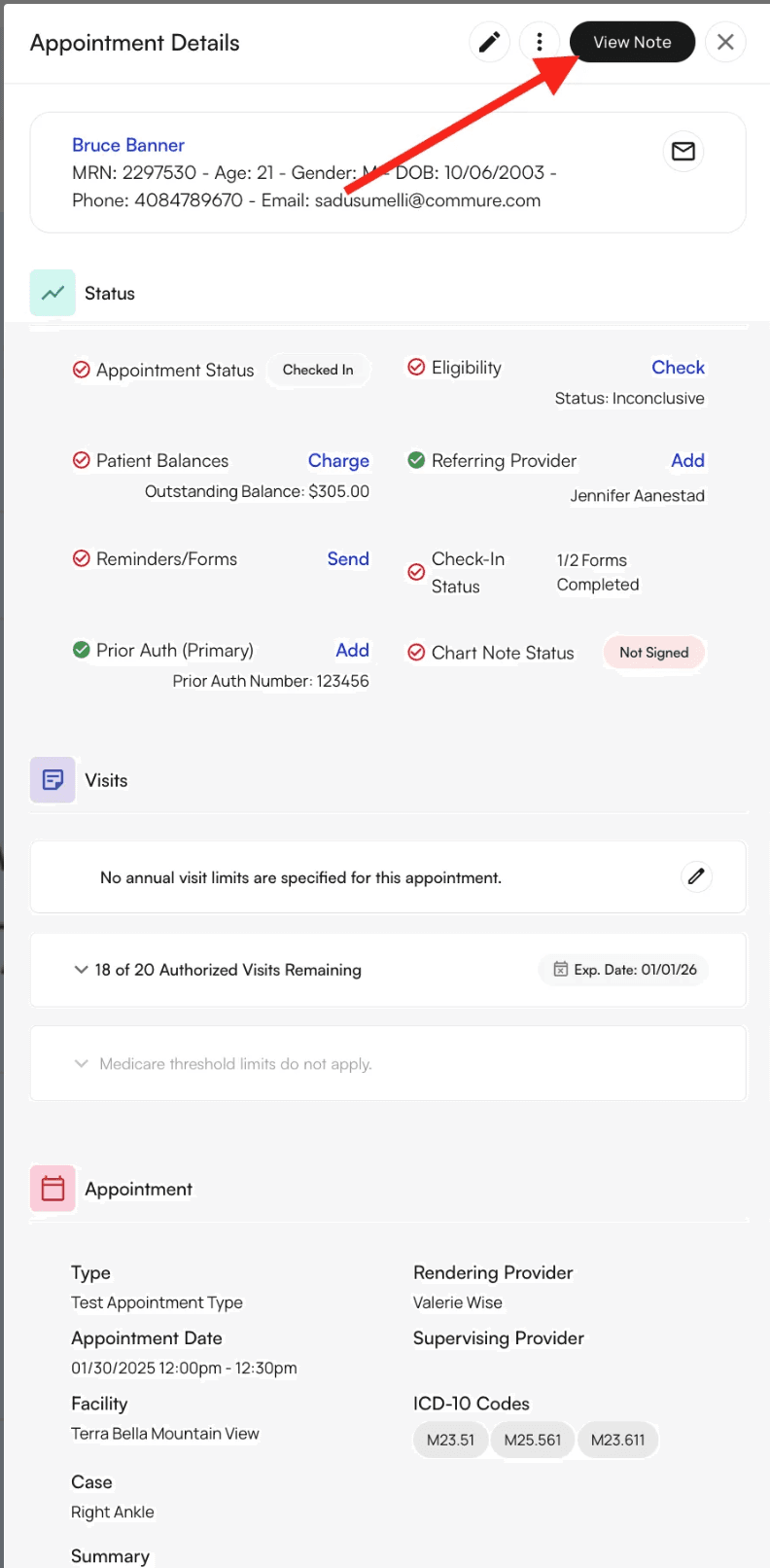Image resolution: width=770 pixels, height=1568 pixels.
Task: Click the edit pencil icon in the header
Action: (x=489, y=42)
